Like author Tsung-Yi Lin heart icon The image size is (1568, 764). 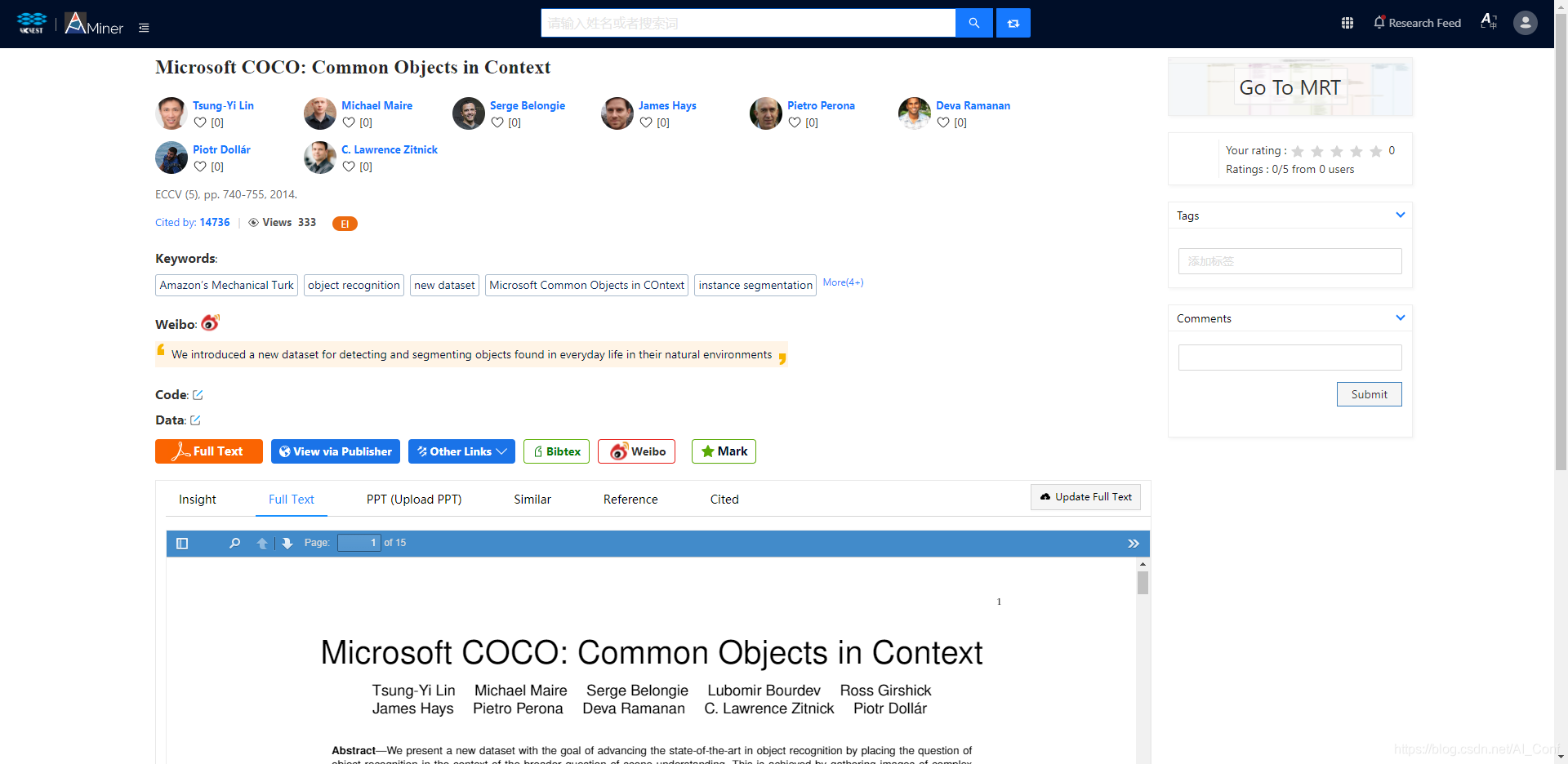coord(200,122)
